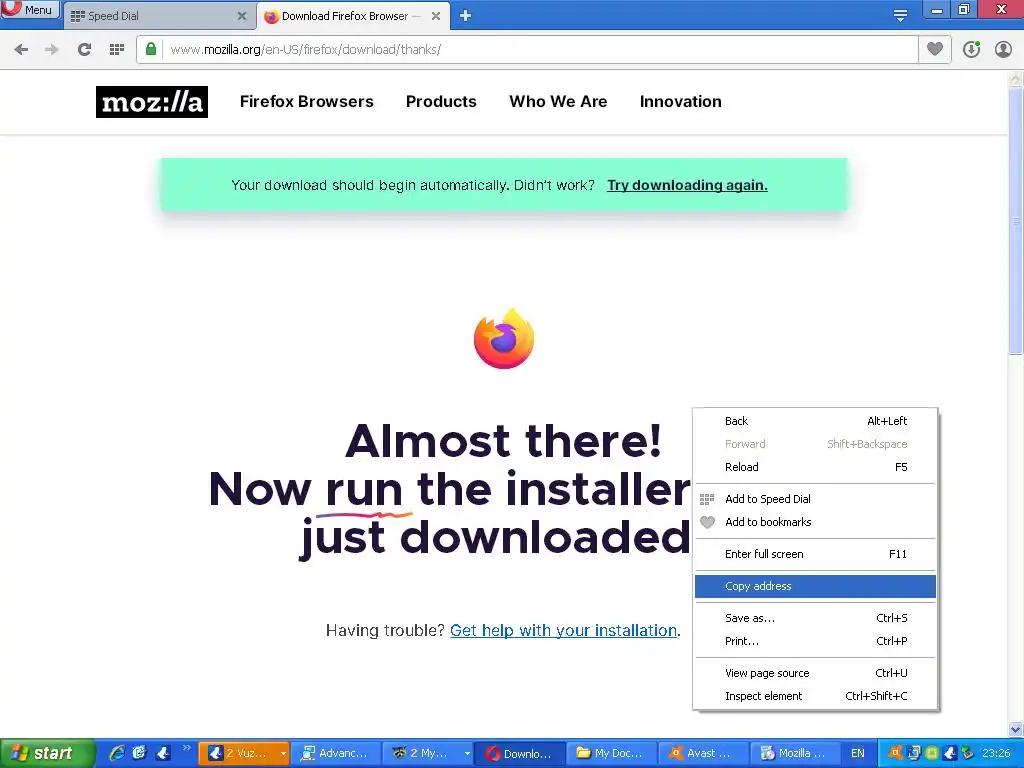The image size is (1024, 768).
Task: Launch Internet Explorer from quick launch
Action: [x=117, y=753]
